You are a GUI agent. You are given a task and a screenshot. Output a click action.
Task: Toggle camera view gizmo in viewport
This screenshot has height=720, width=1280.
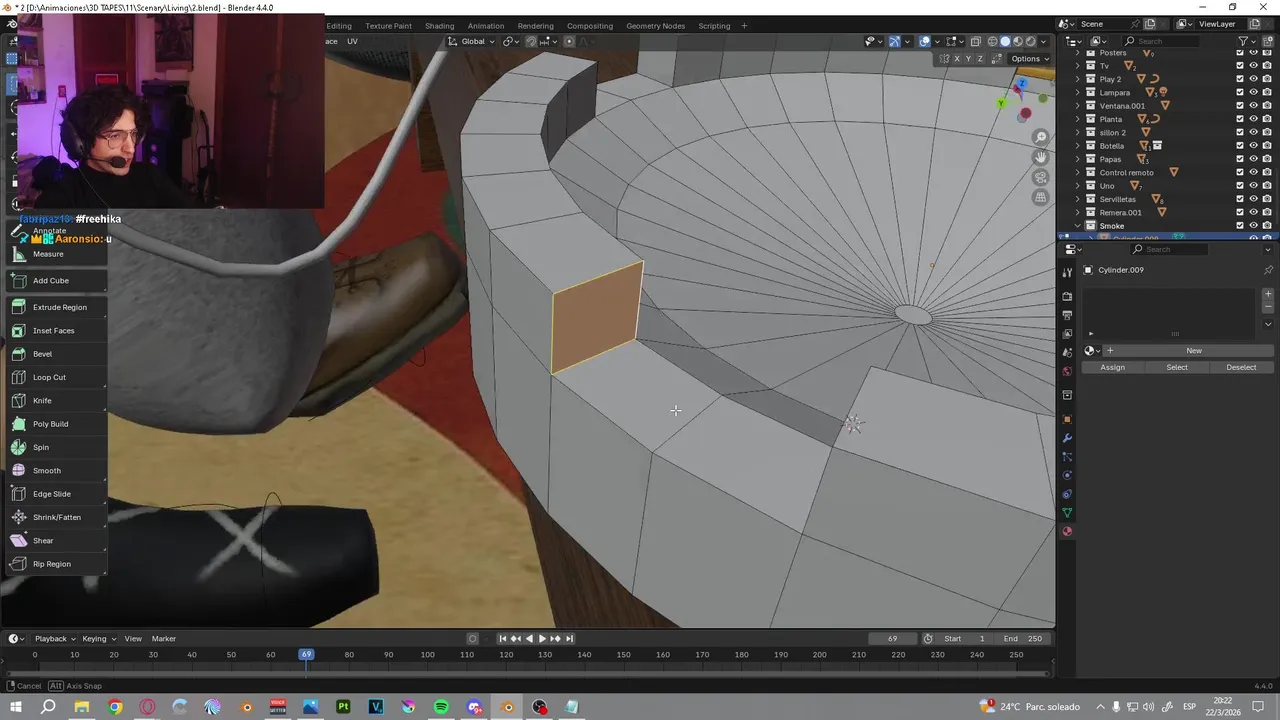click(x=1041, y=178)
